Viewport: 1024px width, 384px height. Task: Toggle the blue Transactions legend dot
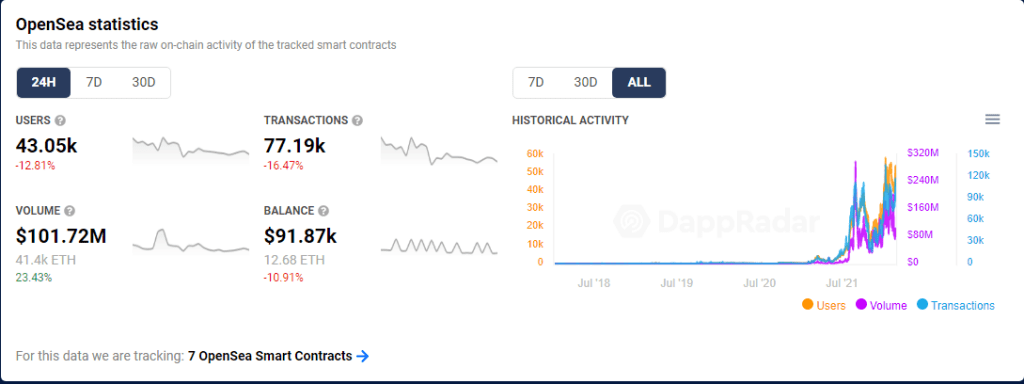click(x=921, y=305)
